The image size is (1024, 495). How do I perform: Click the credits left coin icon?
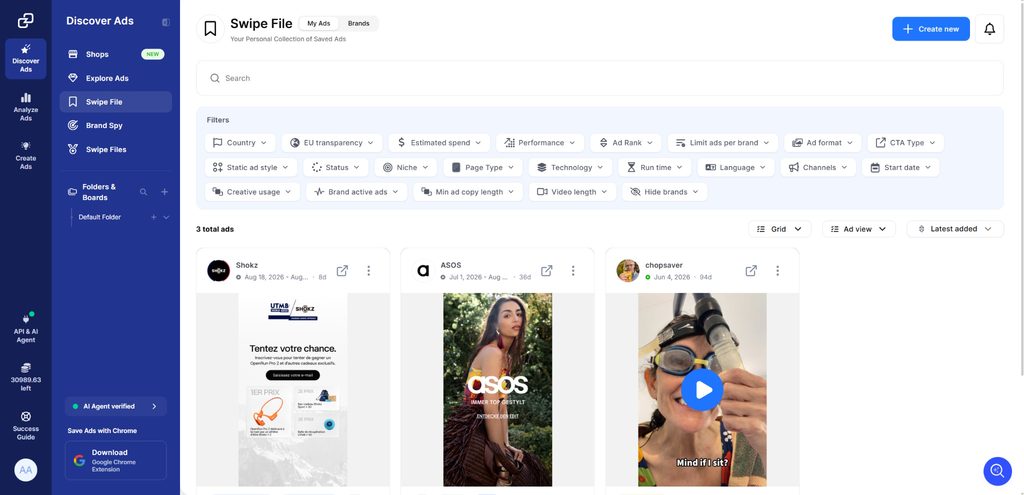pyautogui.click(x=25, y=368)
